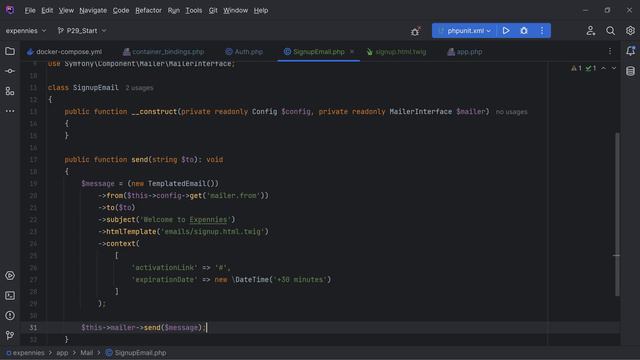
Task: Click the 'expirationDate' array key
Action: tap(164, 280)
